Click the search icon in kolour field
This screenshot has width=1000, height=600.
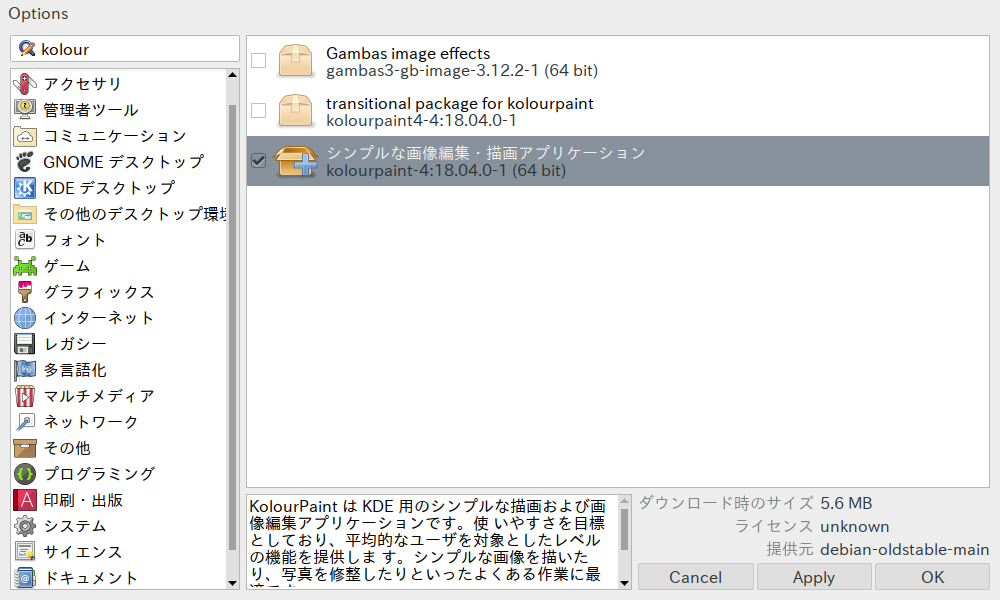pyautogui.click(x=27, y=48)
